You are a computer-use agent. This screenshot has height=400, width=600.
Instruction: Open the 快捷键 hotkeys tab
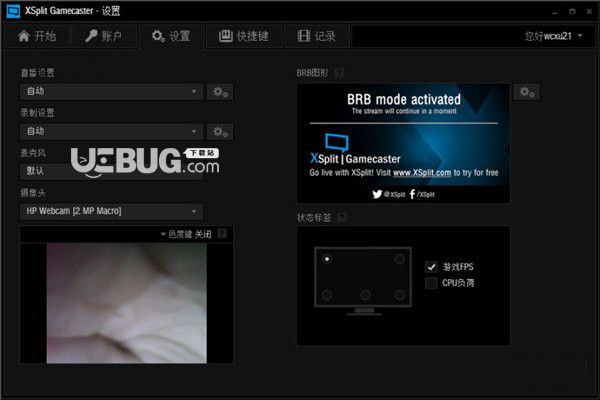(244, 36)
